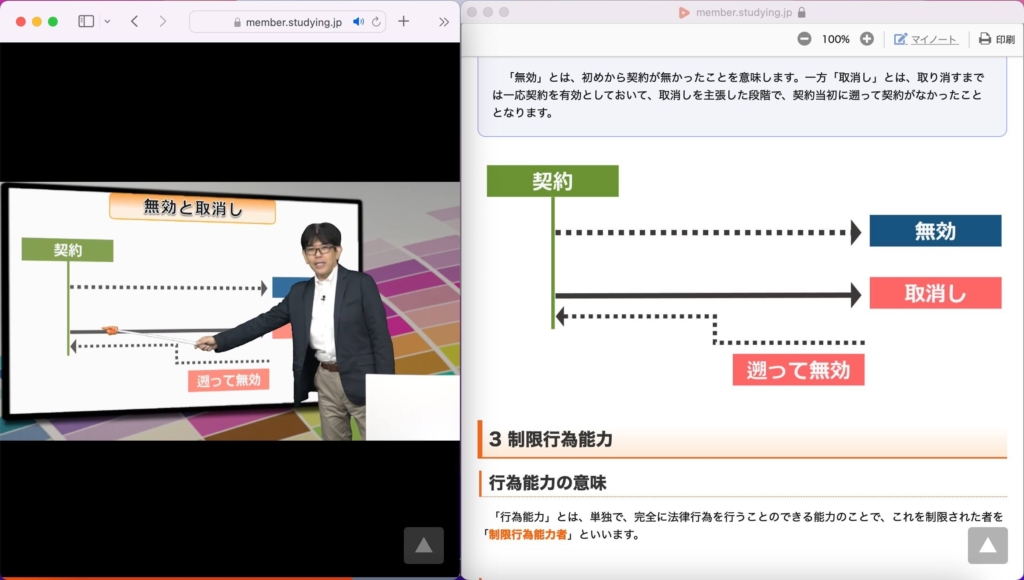Click the 無効 blue box in diagram
The height and width of the screenshot is (580, 1024).
[935, 231]
